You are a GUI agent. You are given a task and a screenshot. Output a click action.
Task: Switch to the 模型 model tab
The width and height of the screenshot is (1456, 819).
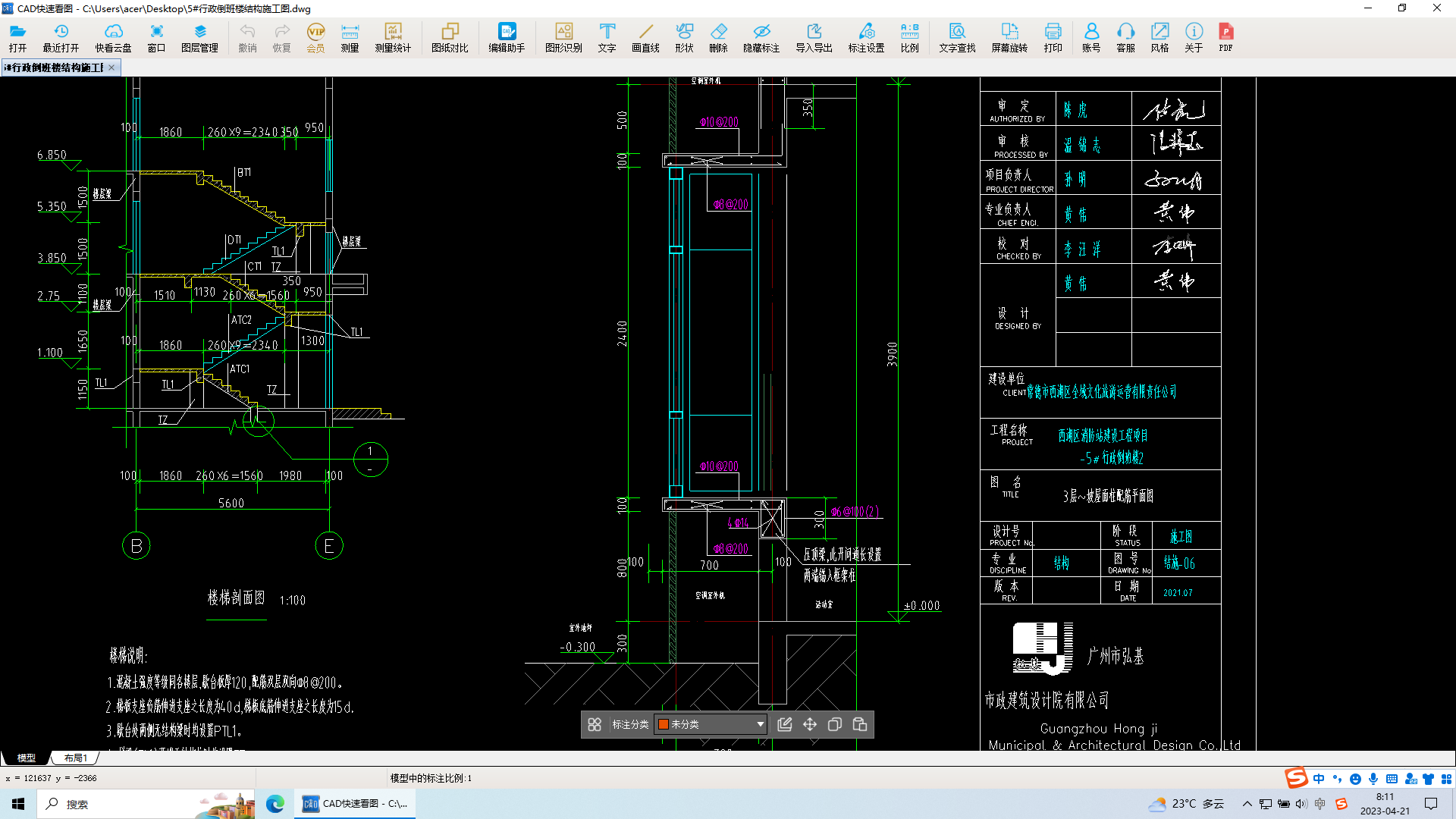point(26,758)
